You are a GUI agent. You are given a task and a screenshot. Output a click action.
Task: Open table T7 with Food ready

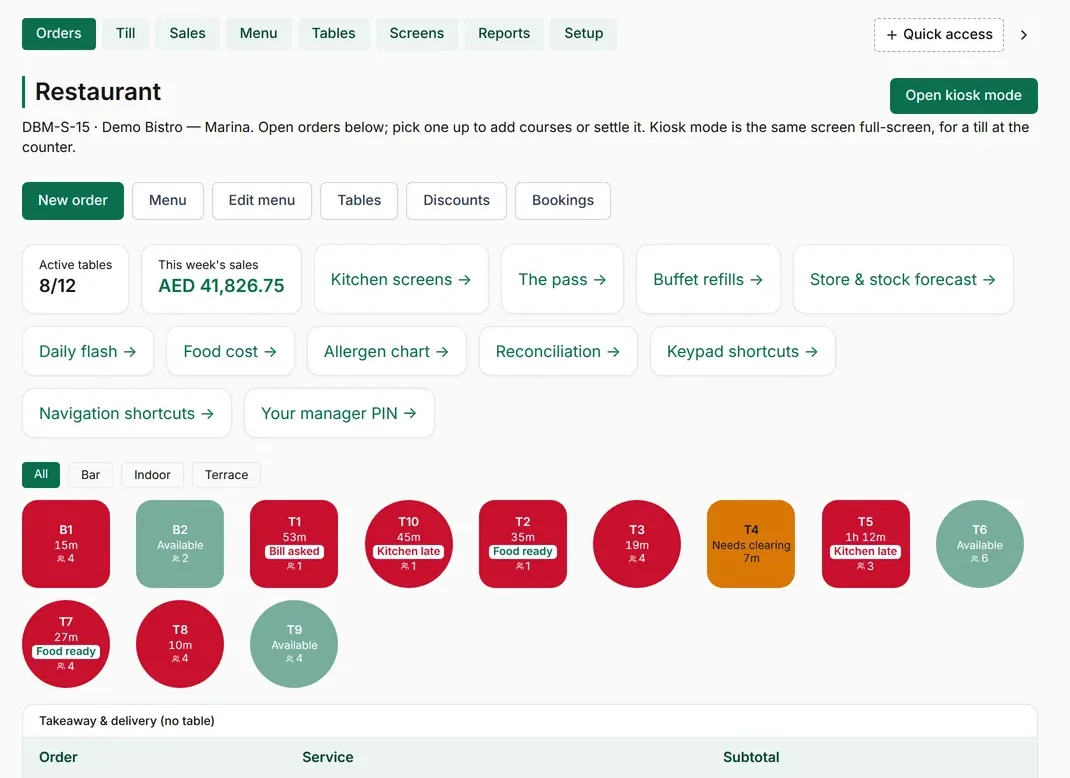click(66, 644)
